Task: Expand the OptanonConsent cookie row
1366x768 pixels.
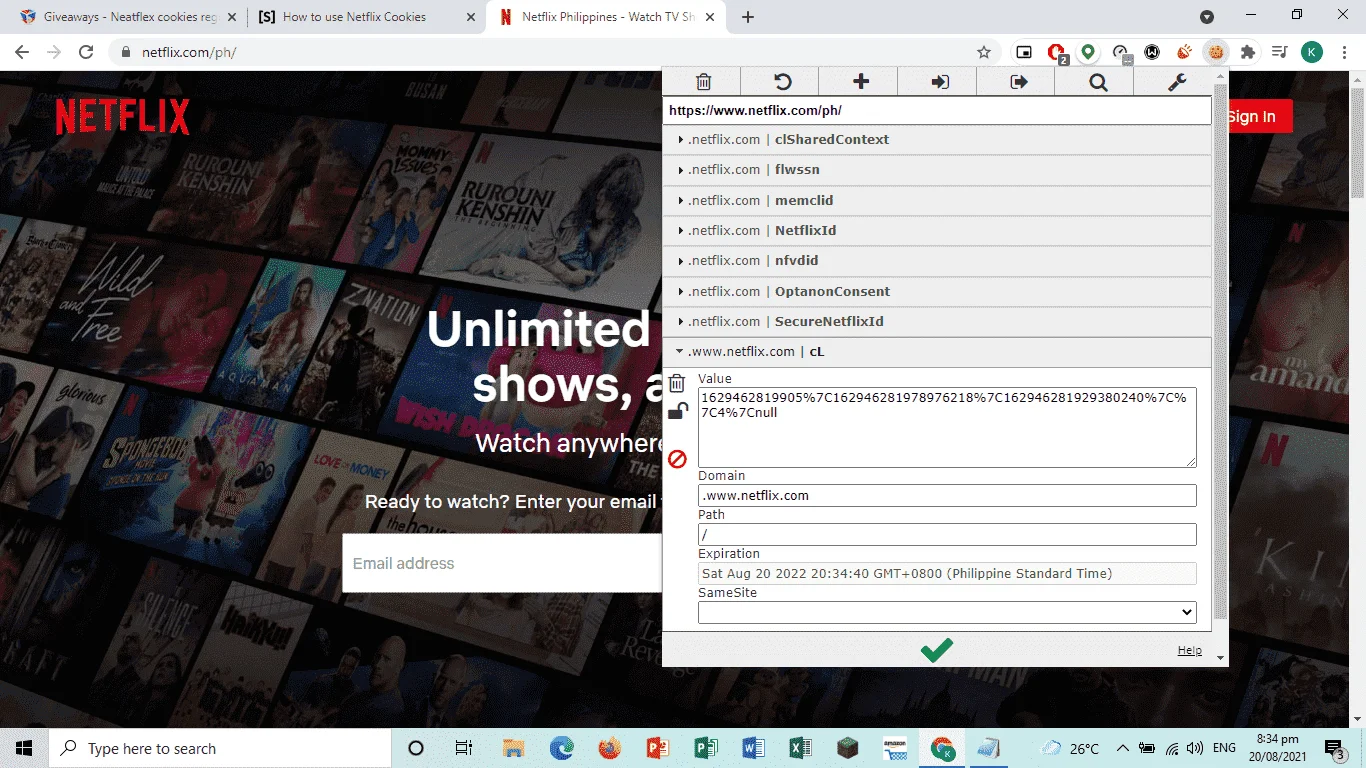Action: (x=937, y=291)
